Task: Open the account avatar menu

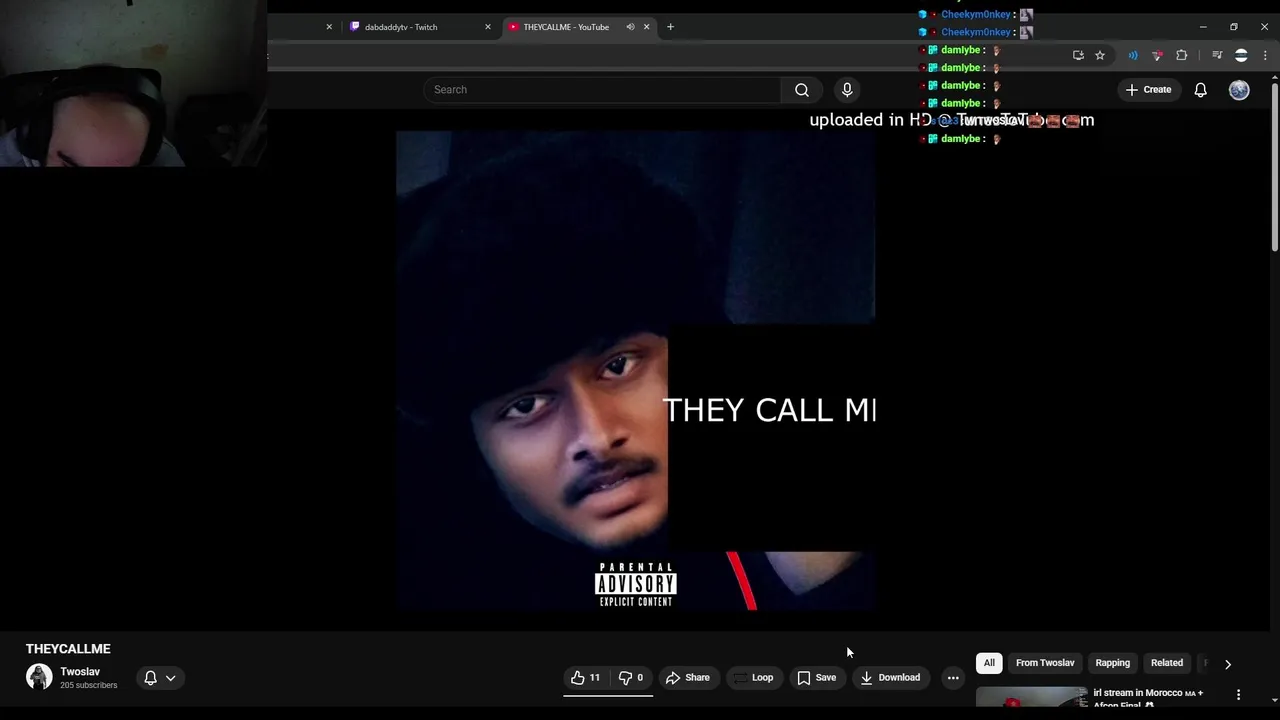Action: pos(1239,90)
